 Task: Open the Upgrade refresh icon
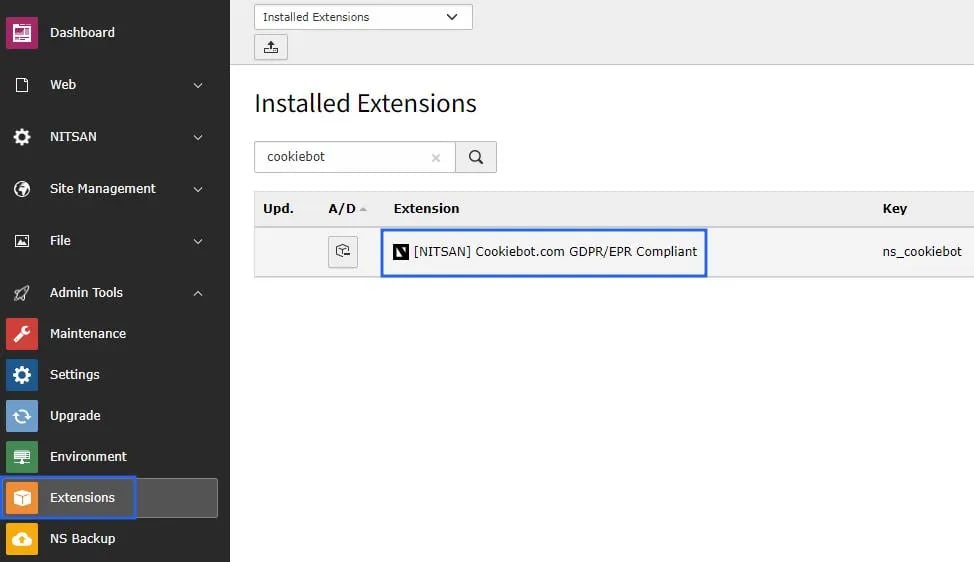22,415
